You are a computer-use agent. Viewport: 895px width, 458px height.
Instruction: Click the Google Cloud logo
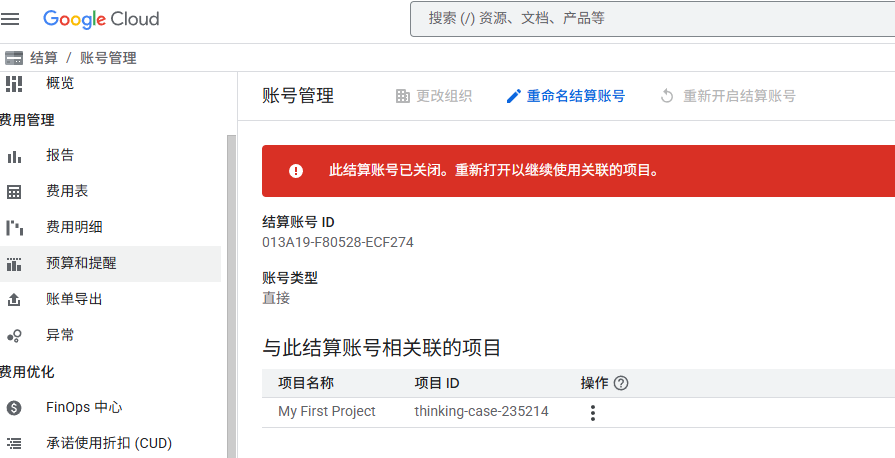[x=101, y=19]
